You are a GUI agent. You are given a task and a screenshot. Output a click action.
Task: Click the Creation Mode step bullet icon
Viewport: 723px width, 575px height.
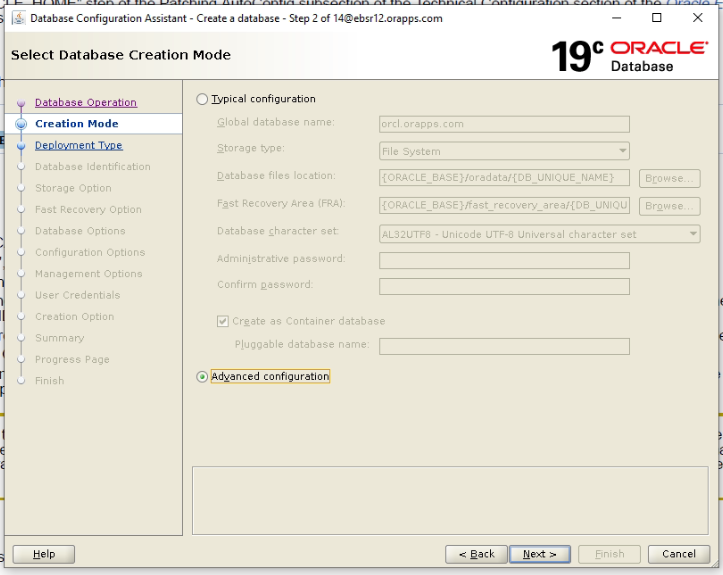[x=21, y=124]
